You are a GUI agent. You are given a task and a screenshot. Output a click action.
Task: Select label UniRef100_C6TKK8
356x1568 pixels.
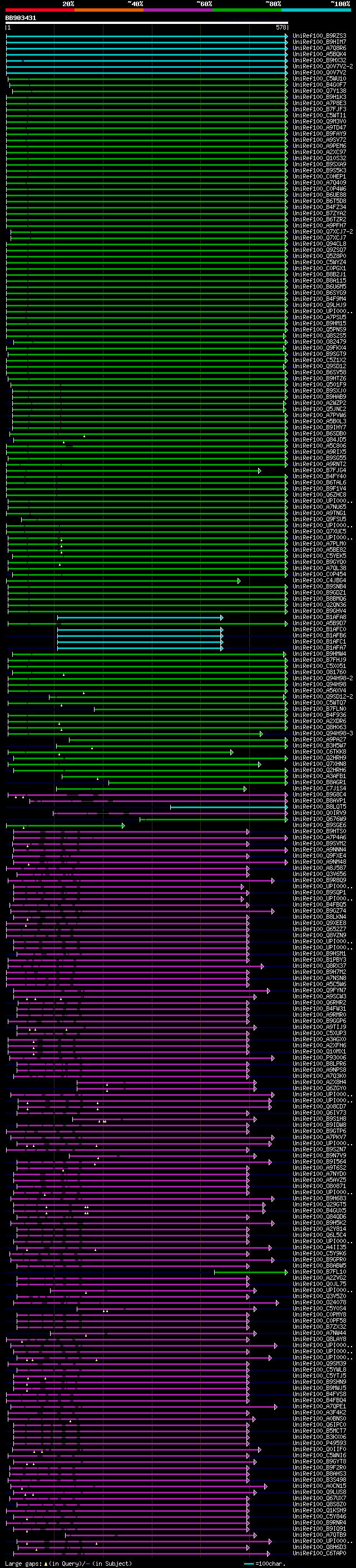319,752
